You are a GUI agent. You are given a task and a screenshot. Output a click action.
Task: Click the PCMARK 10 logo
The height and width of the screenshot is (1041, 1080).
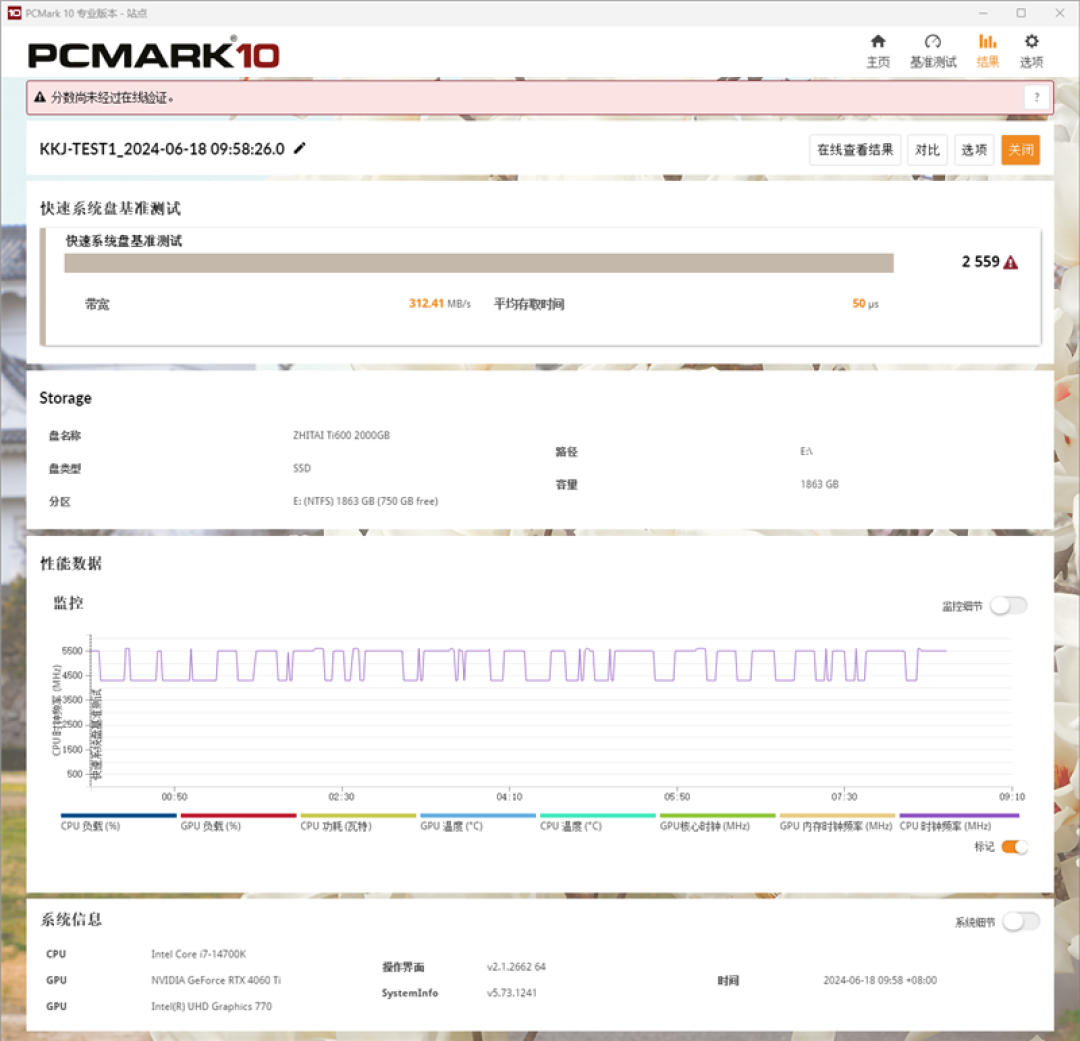coord(154,54)
